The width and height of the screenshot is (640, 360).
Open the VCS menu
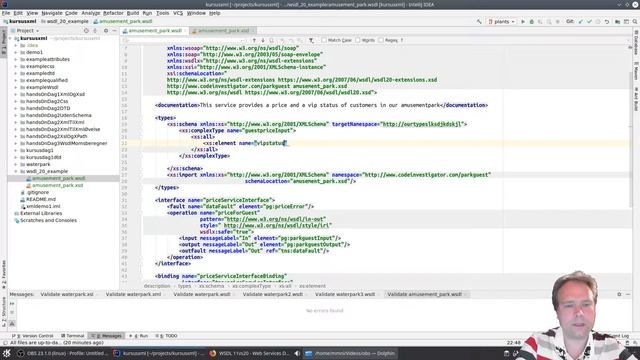pyautogui.click(x=178, y=13)
